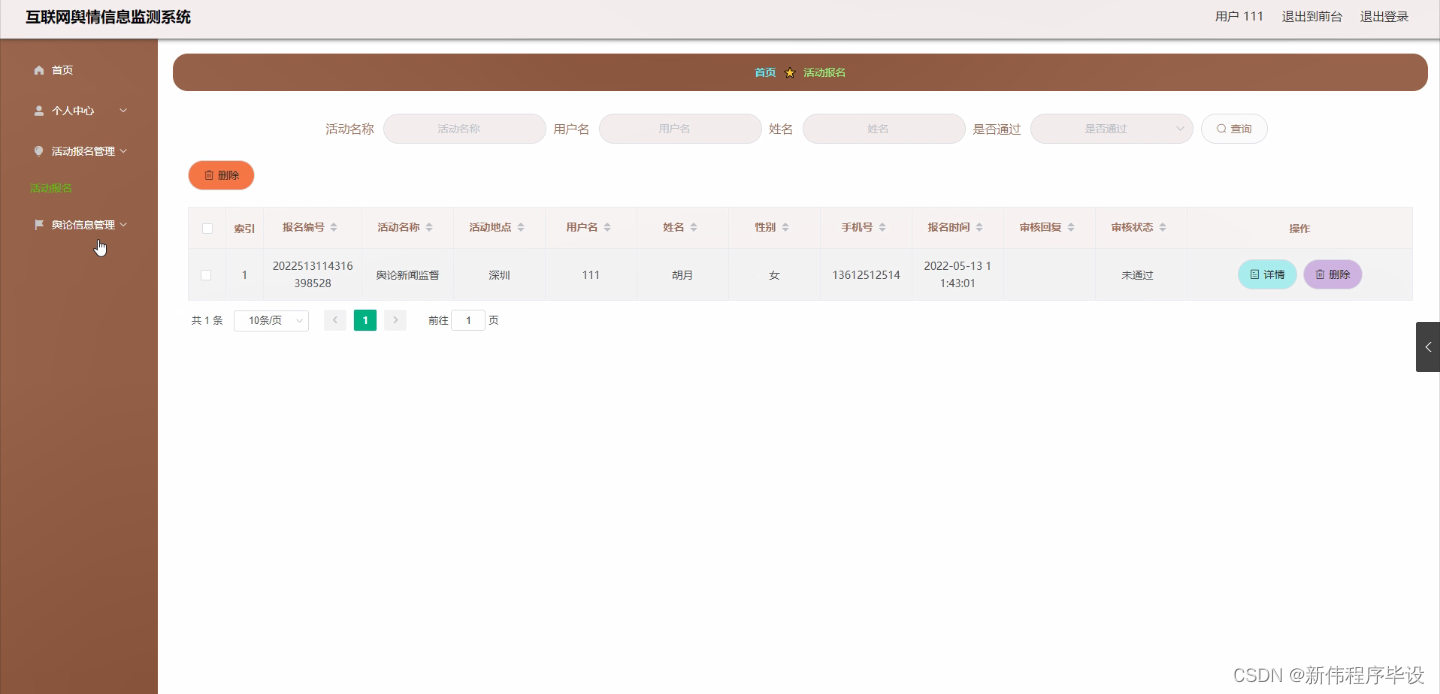Click the 共 1 条 total count text
The image size is (1440, 694).
point(207,321)
